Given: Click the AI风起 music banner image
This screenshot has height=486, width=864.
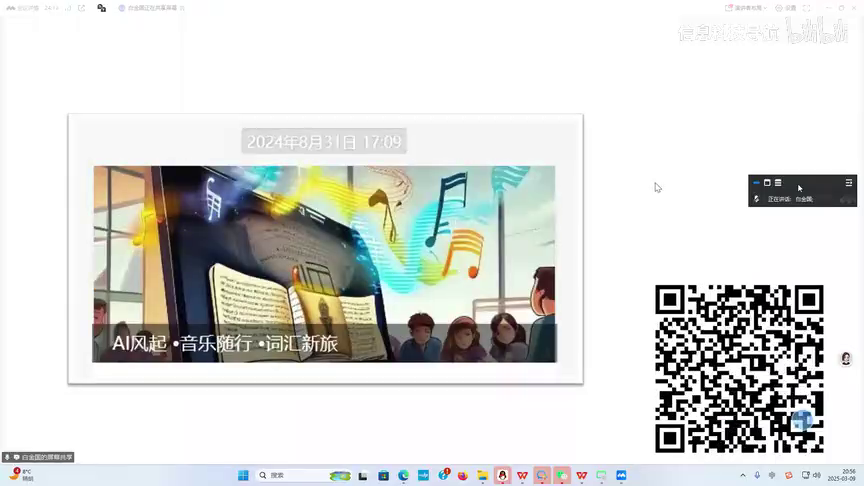Looking at the screenshot, I should coord(324,263).
